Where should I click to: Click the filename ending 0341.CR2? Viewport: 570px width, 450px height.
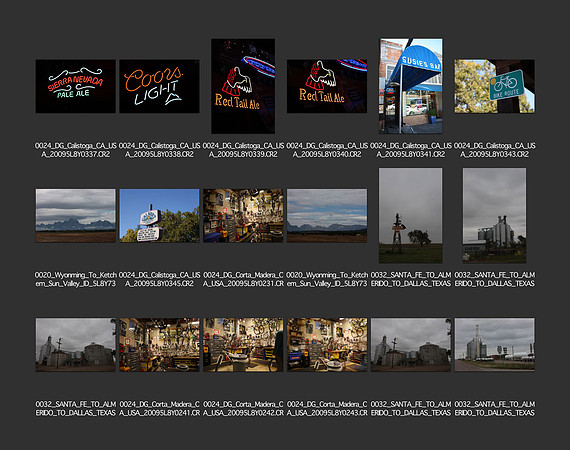tap(411, 150)
